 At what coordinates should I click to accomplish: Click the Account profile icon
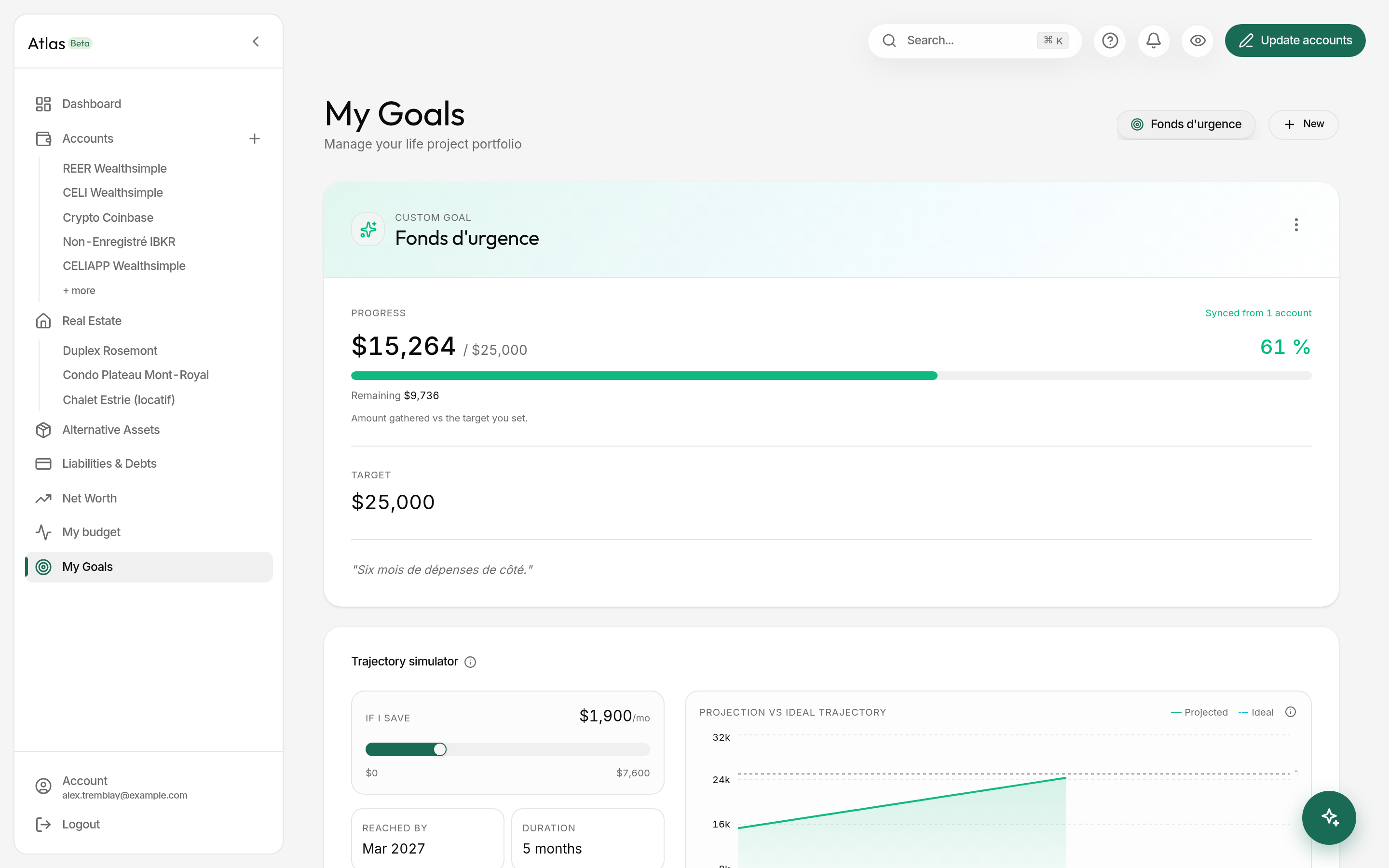point(43,786)
